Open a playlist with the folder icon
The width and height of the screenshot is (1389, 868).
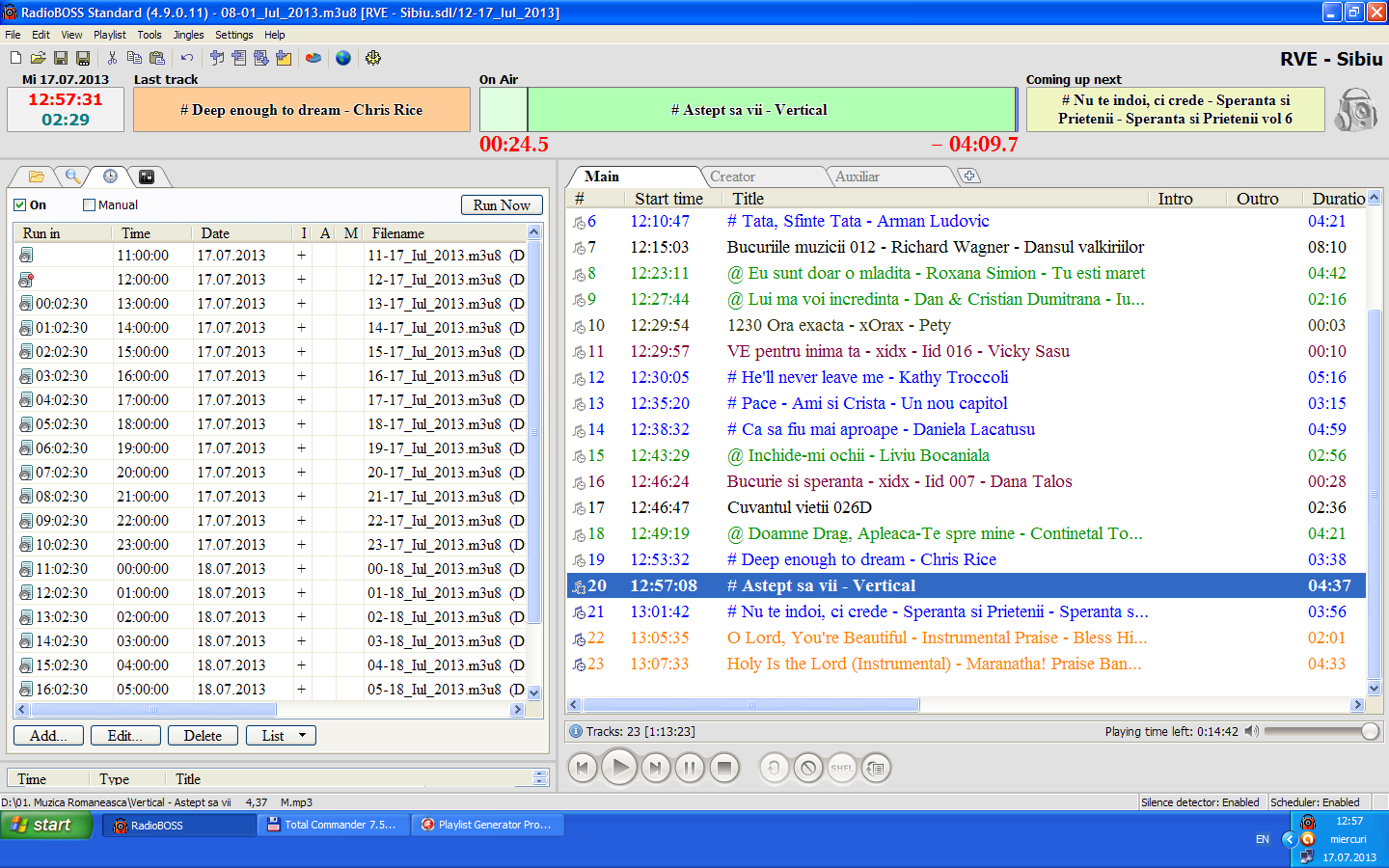pos(39,59)
